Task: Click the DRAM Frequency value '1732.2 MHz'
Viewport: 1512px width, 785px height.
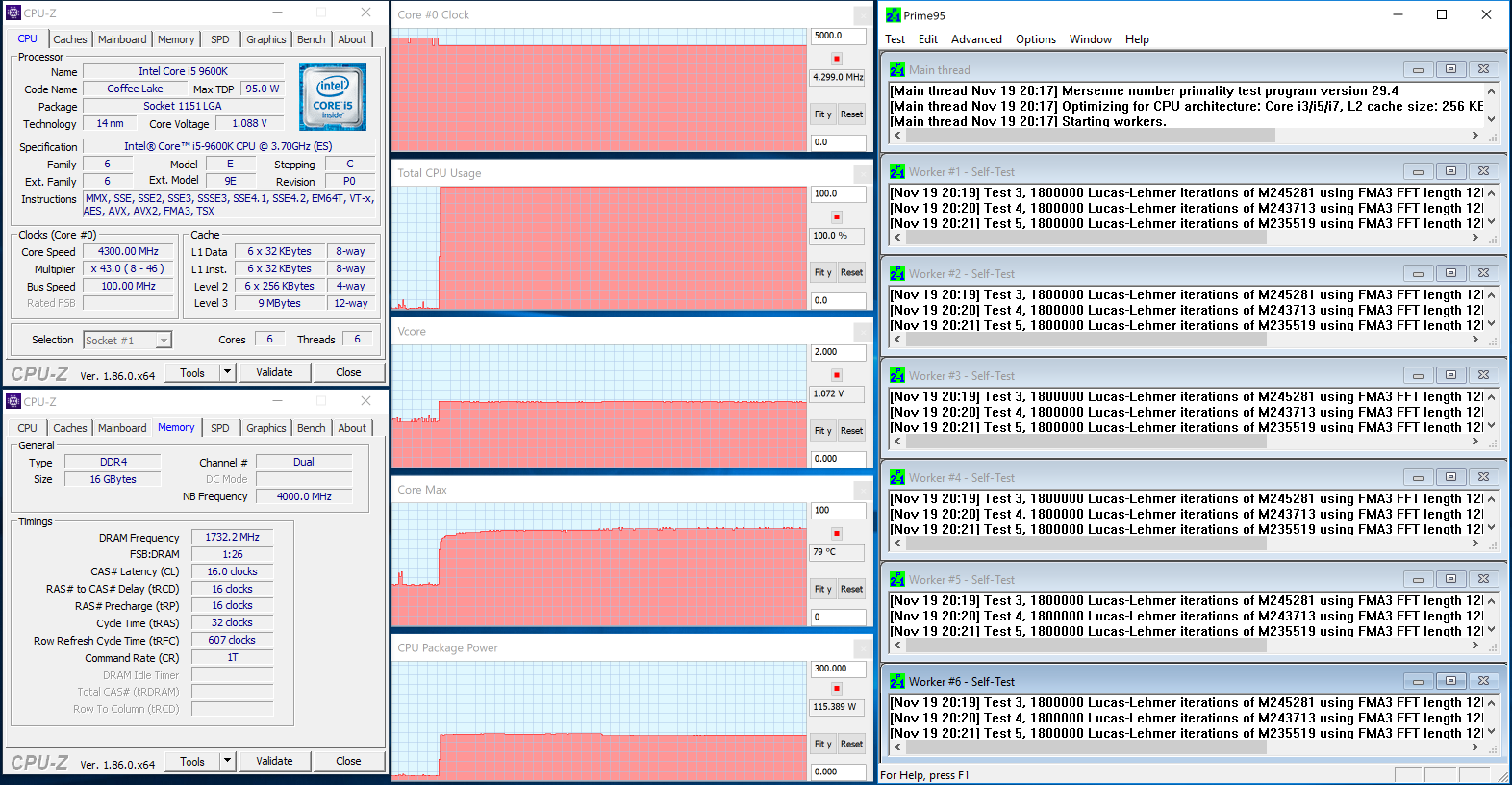Action: [232, 537]
